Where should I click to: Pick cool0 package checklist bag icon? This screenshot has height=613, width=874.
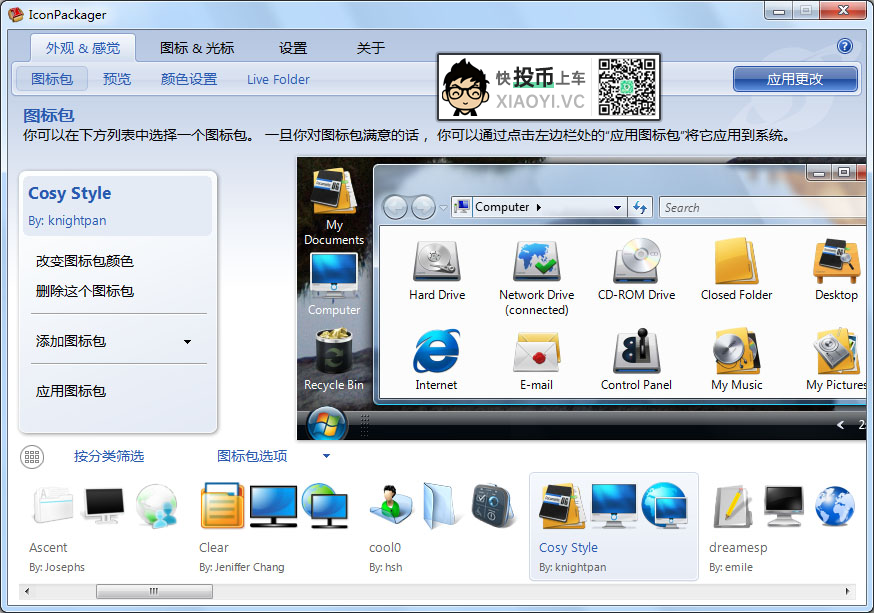[492, 505]
